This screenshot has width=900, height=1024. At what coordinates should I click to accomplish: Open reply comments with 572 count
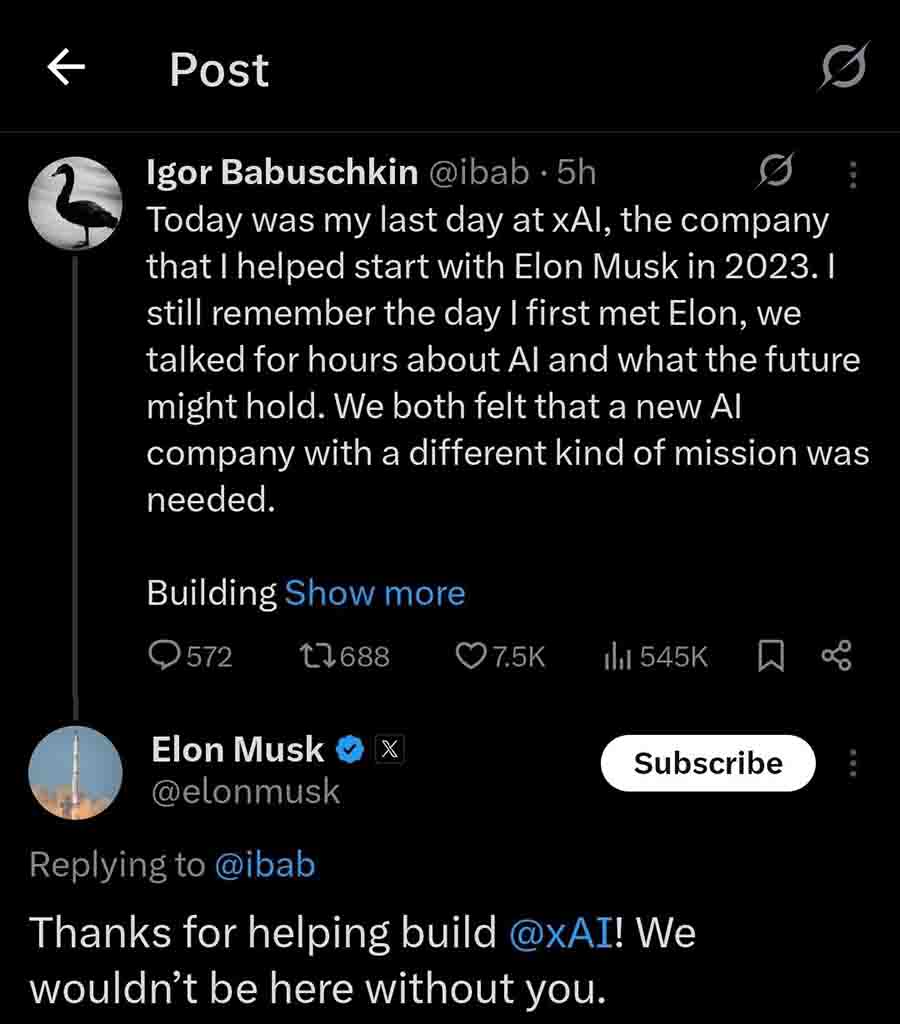[190, 656]
